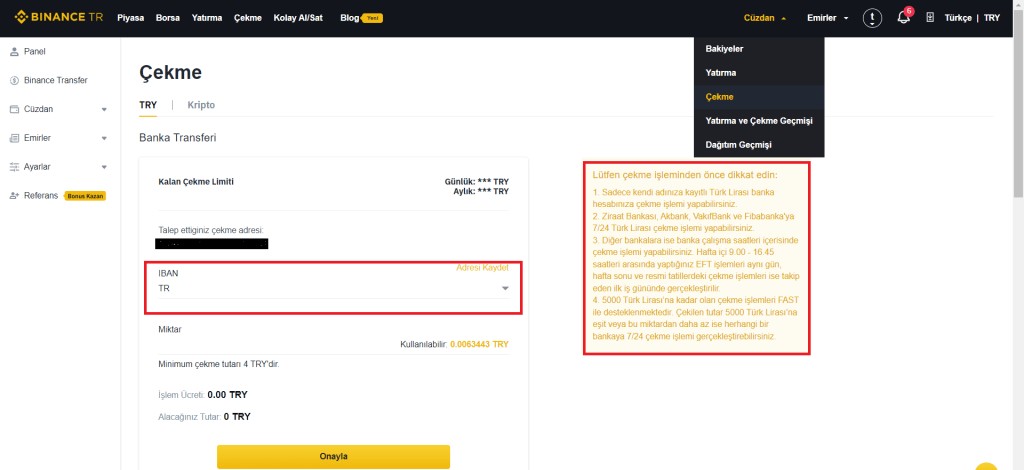Viewport: 1024px width, 470px height.
Task: Click the 'İşlem Ücreti: 0.00 TRY' line
Action: pos(203,395)
